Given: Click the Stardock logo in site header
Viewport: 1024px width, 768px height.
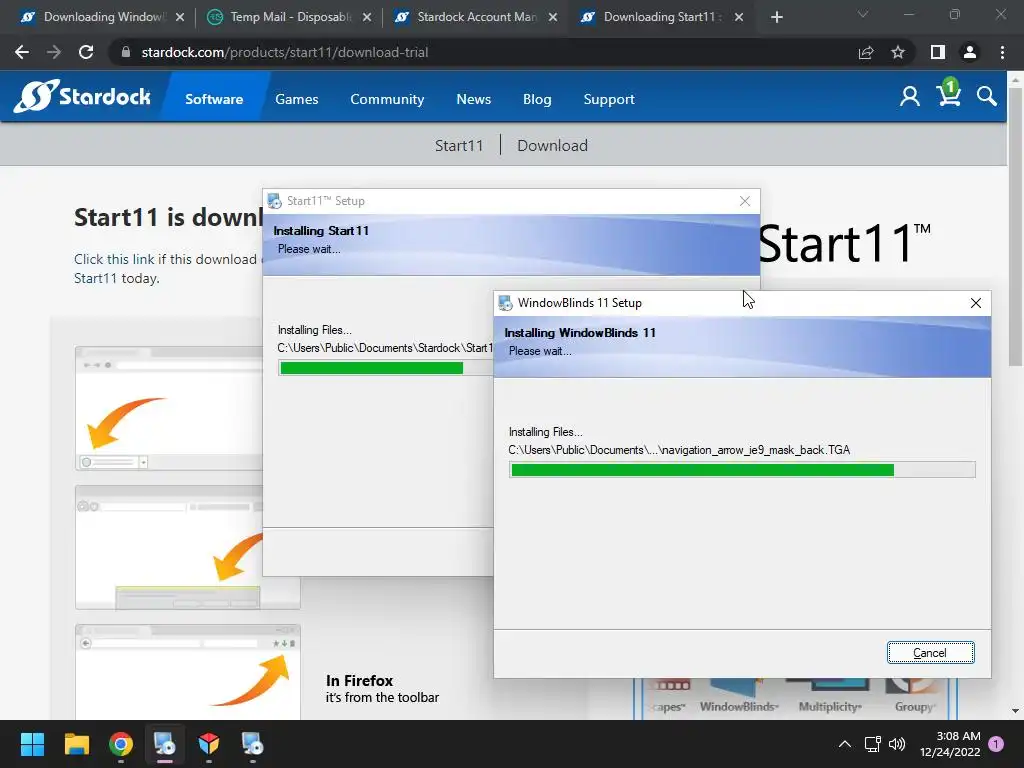Looking at the screenshot, I should (82, 97).
